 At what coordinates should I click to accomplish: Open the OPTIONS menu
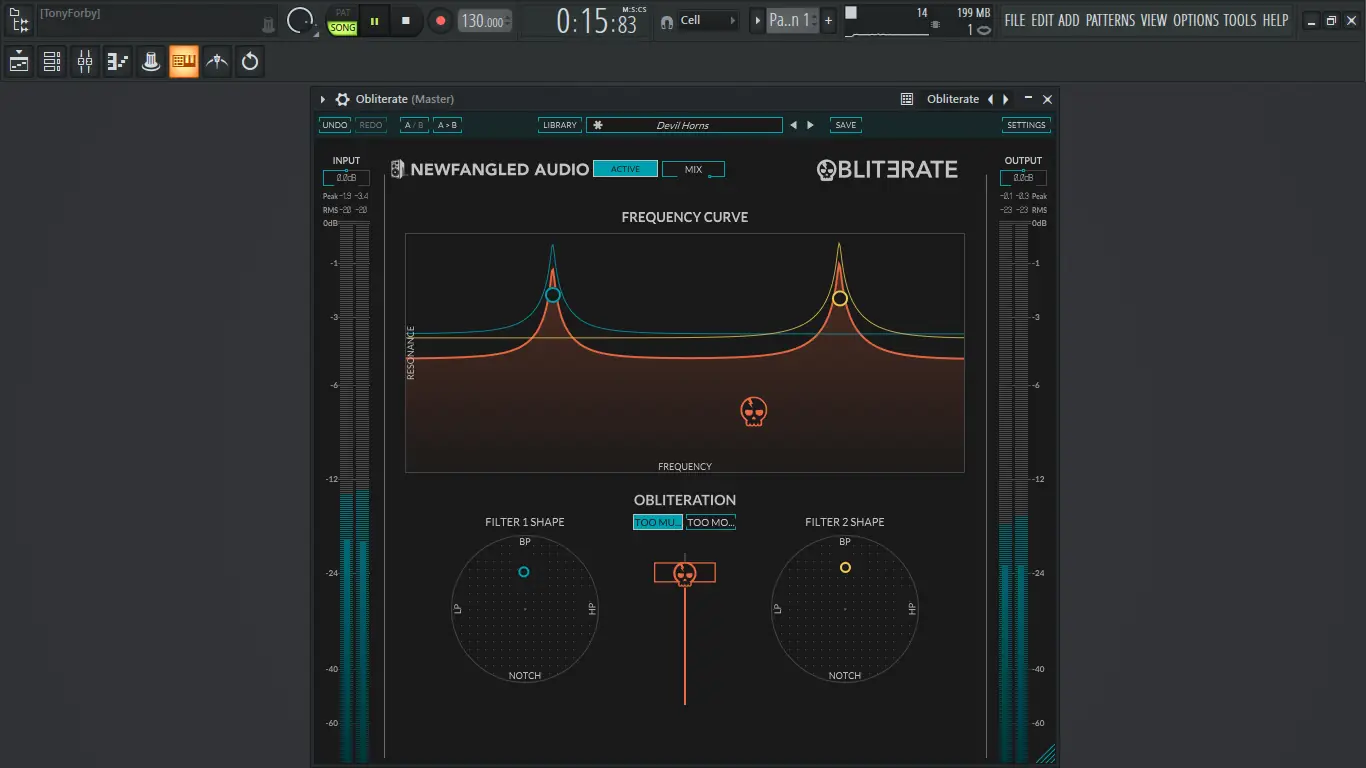1196,20
